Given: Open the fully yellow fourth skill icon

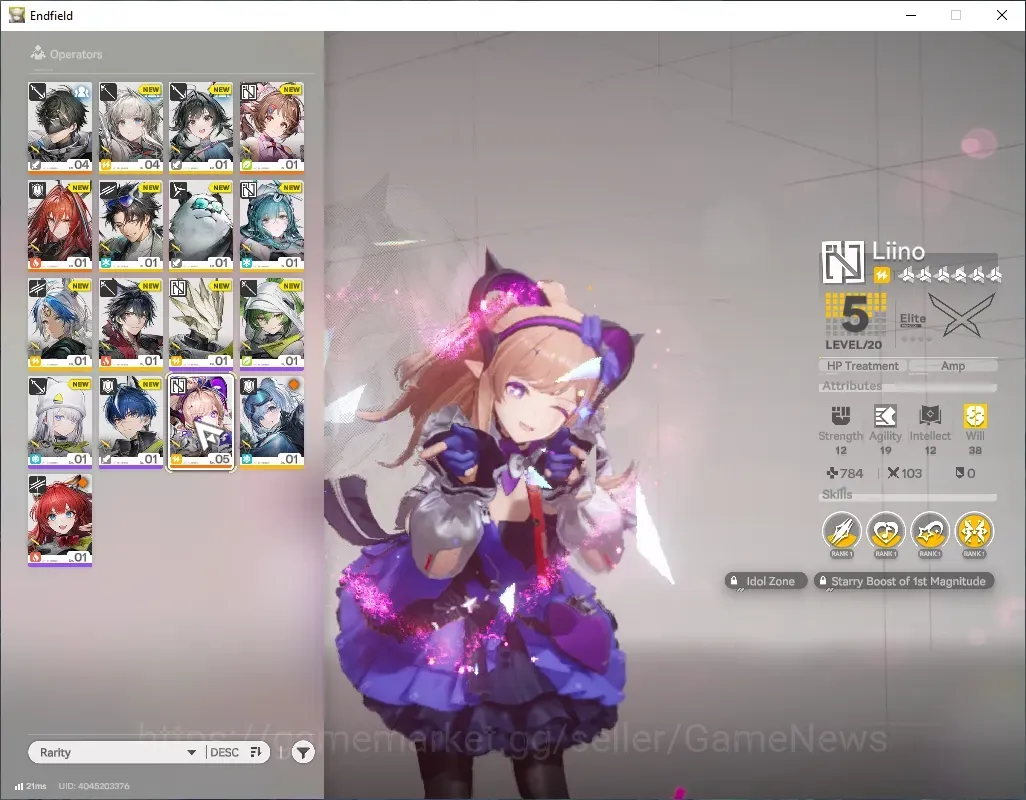Looking at the screenshot, I should [974, 530].
